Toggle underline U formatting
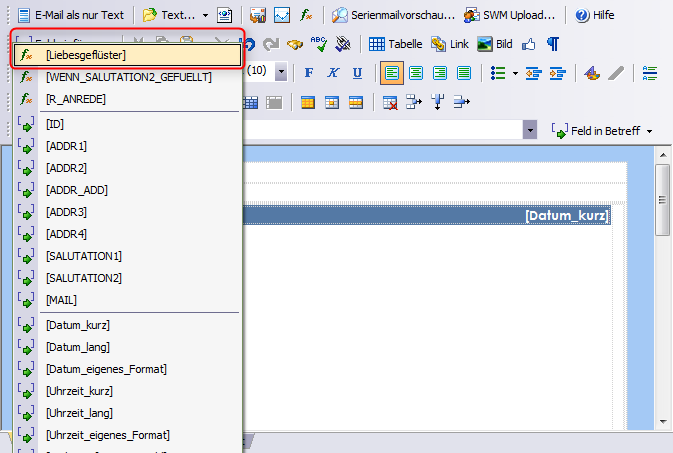 [357, 73]
